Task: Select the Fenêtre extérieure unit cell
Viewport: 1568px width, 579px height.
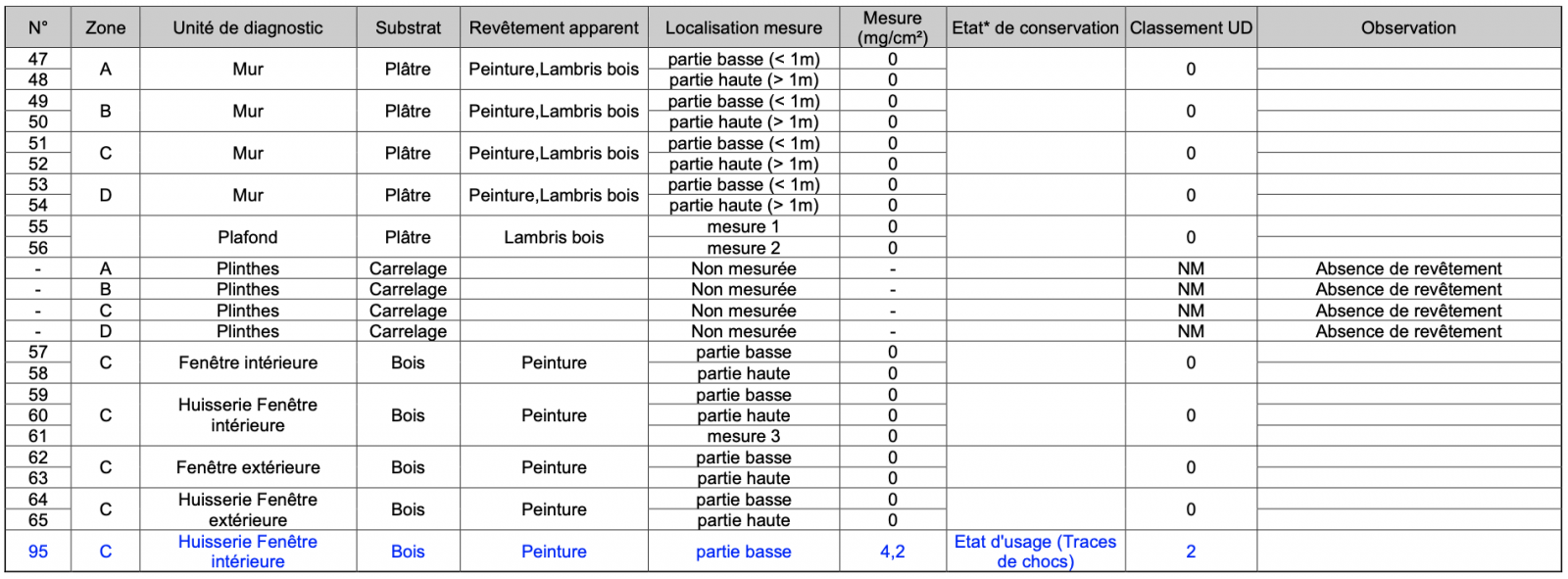Action: [248, 467]
